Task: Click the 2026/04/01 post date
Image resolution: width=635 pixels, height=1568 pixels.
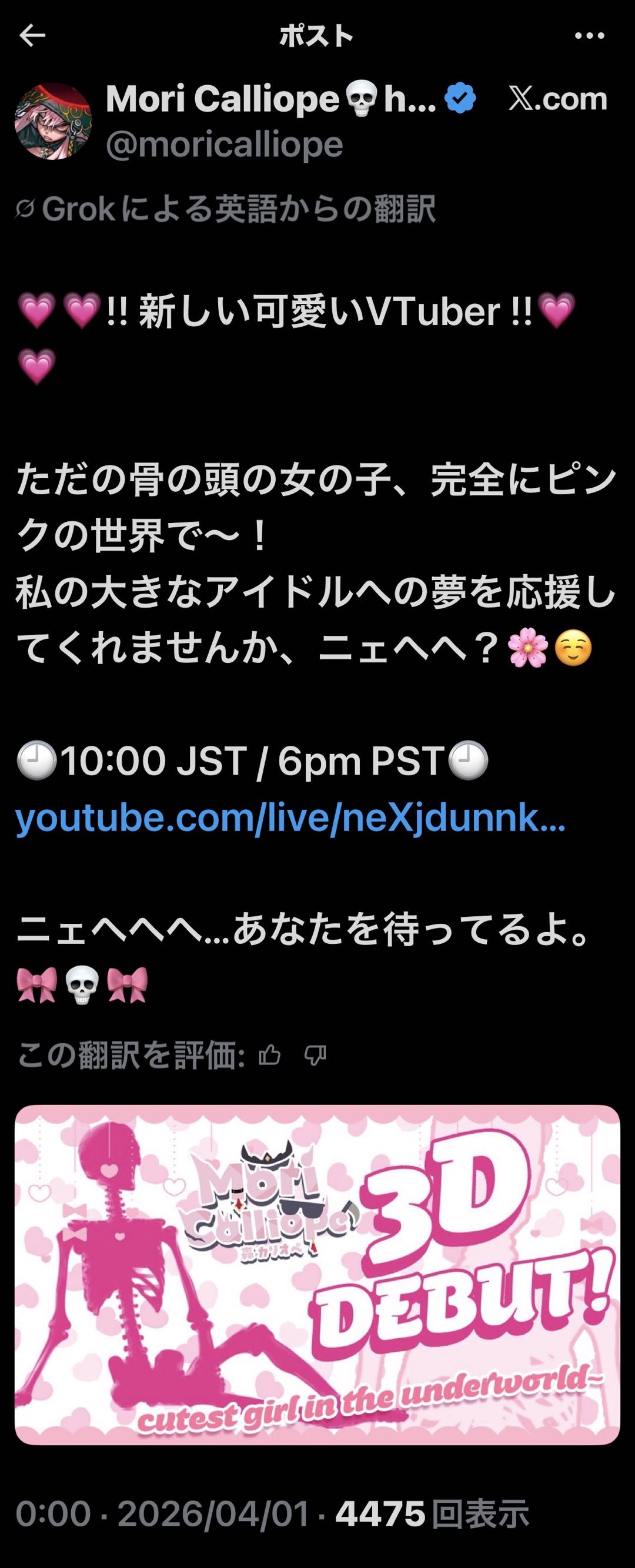Action: point(213,1515)
